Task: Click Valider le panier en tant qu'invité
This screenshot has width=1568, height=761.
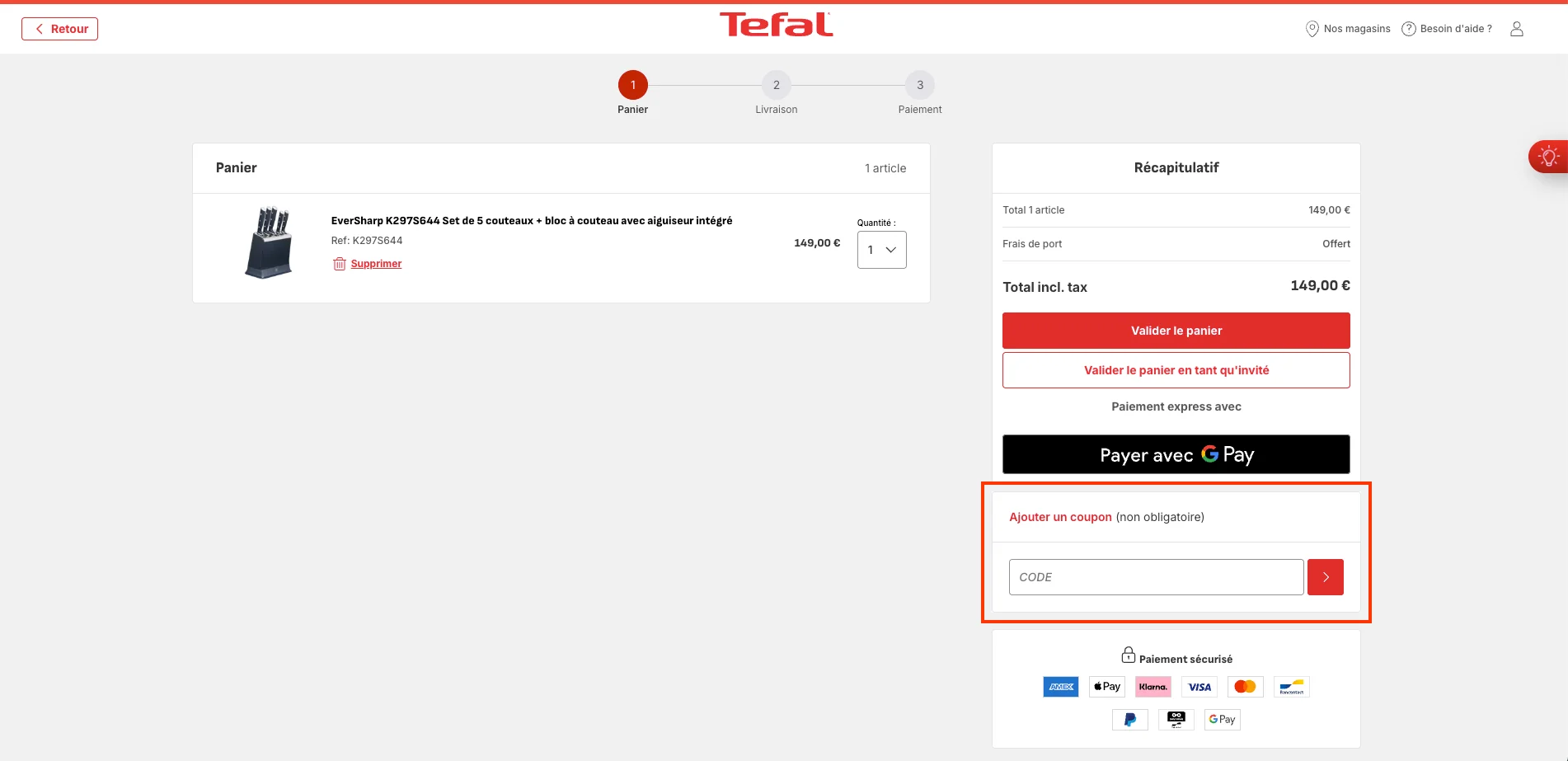Action: point(1176,370)
